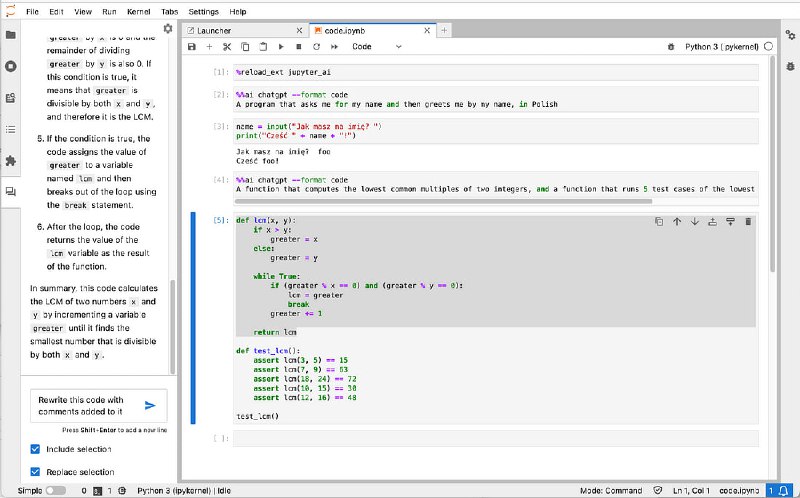This screenshot has width=800, height=498.
Task: Click the %reload_ext jupyter_ai cell
Action: (x=496, y=72)
